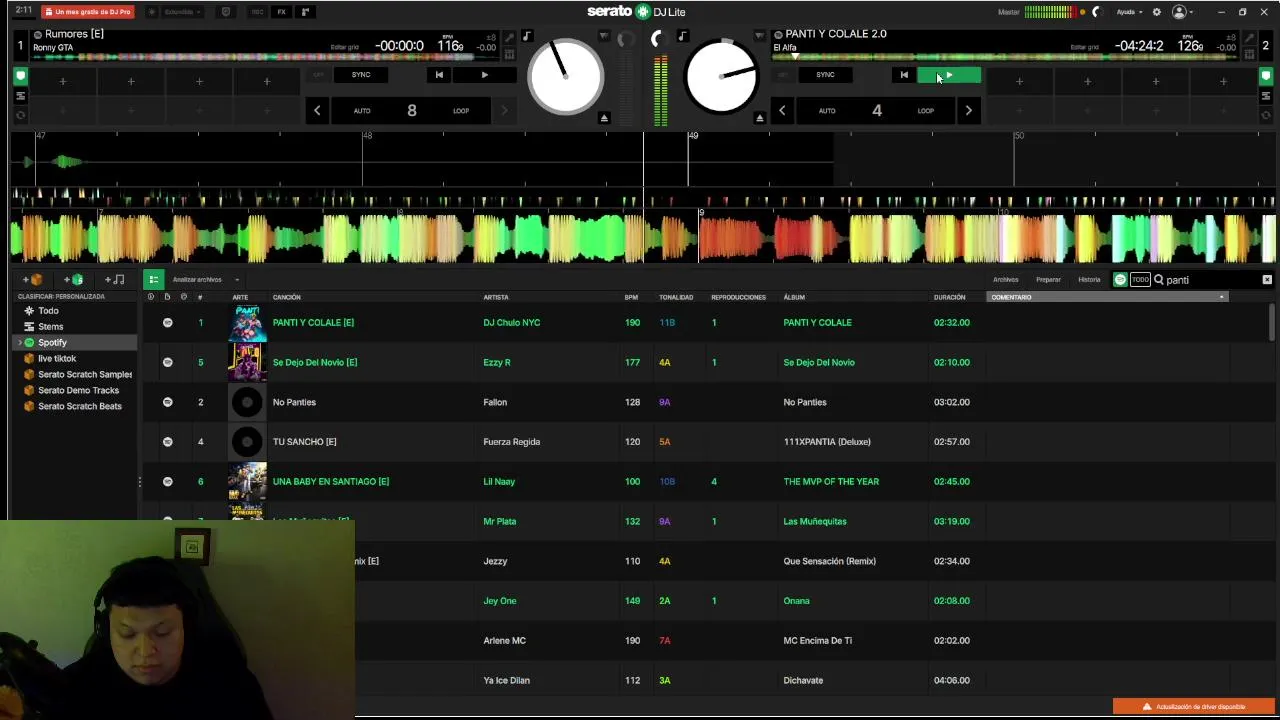Select Todo in the library sidebar
Screen dimensions: 1280x720
48,311
